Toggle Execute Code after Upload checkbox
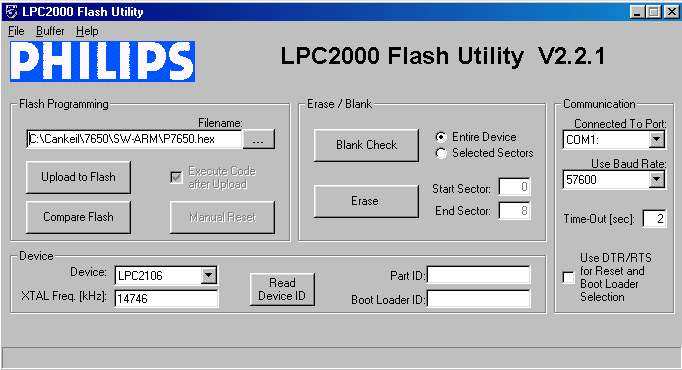 pyautogui.click(x=176, y=177)
